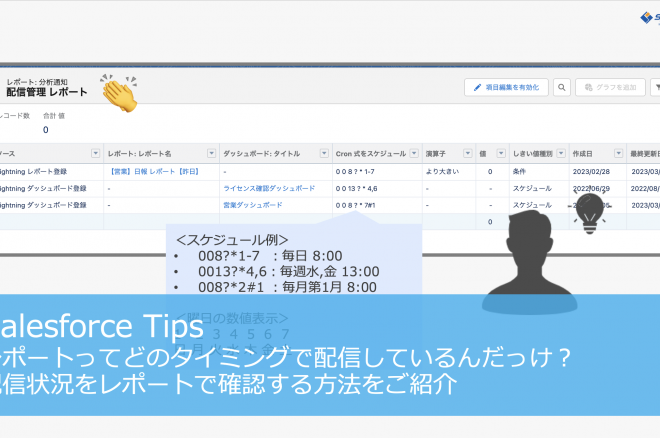
Task: Open dropdown for レポート: レポート名 column
Action: tap(212, 154)
